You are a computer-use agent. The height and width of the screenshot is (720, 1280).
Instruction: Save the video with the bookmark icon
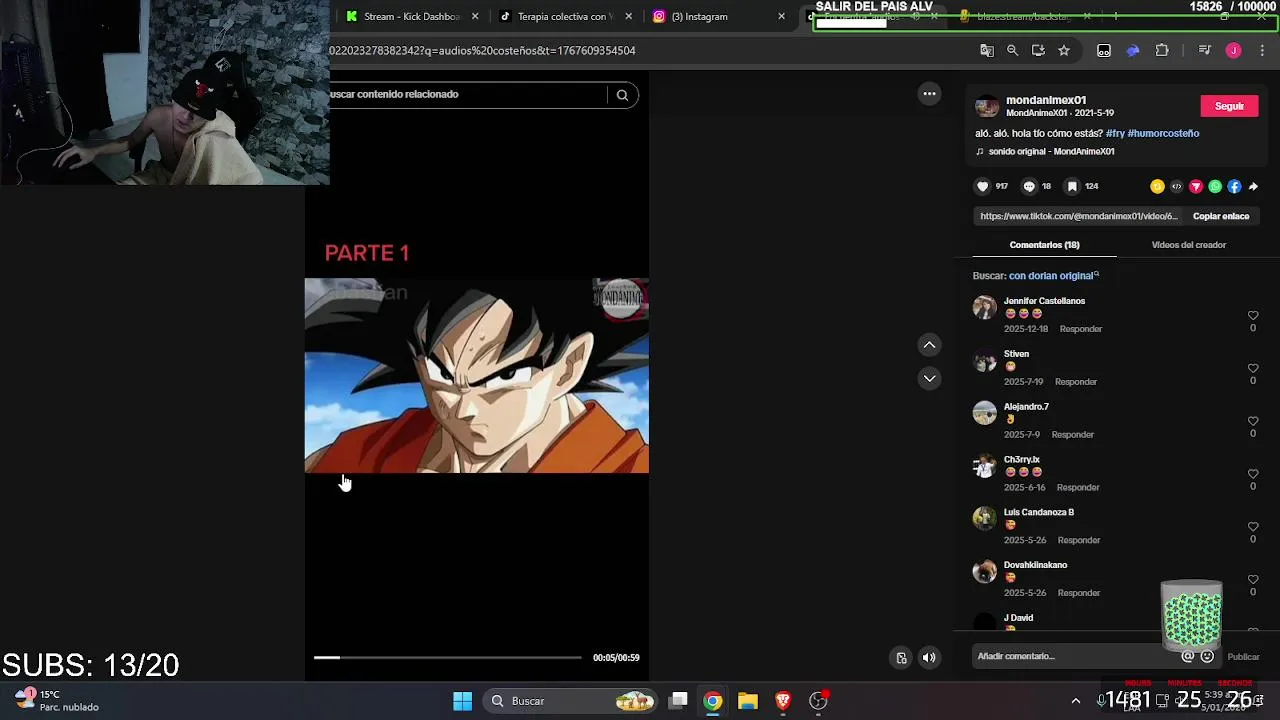[1072, 186]
